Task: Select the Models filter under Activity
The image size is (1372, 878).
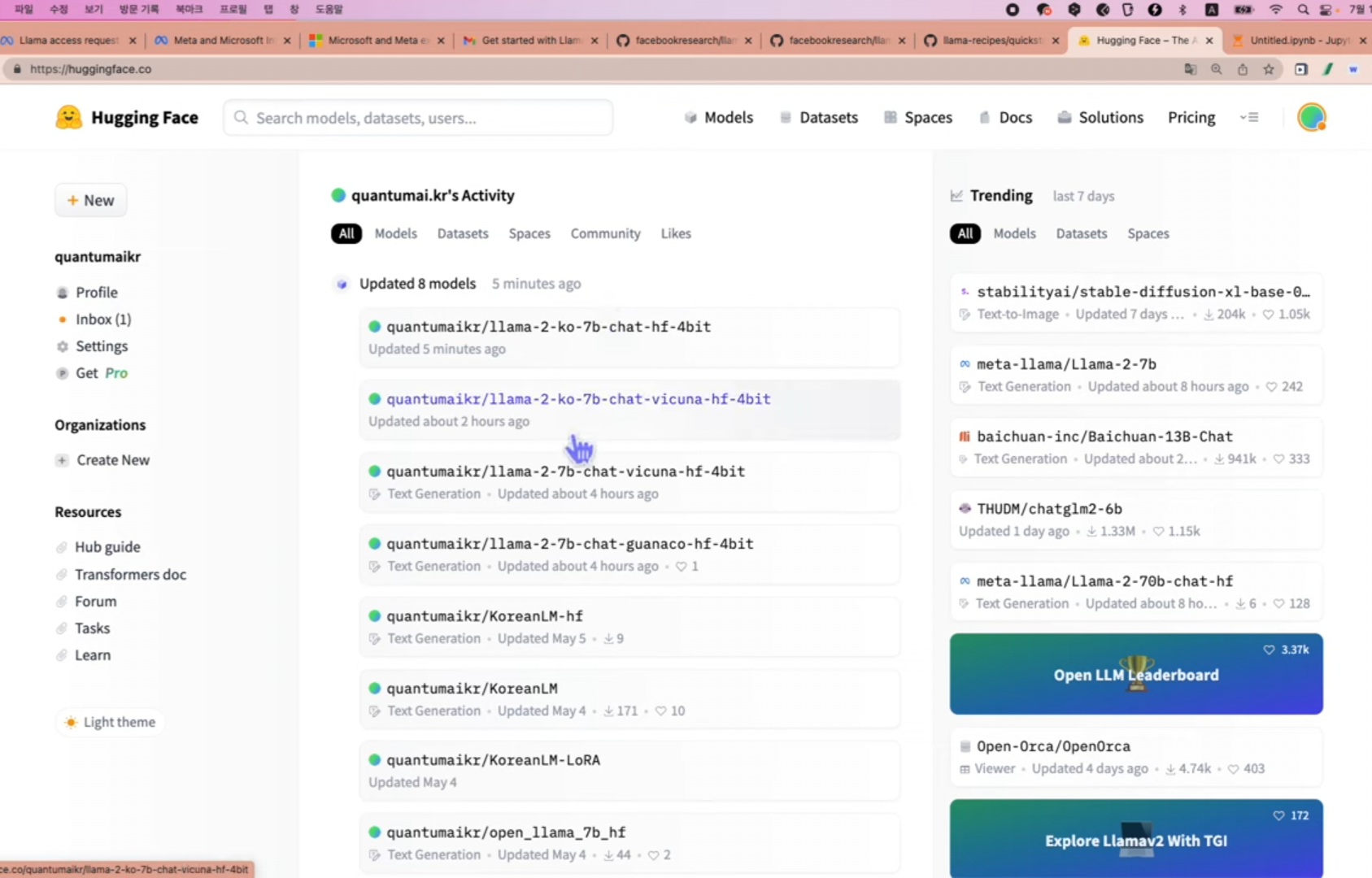Action: pyautogui.click(x=396, y=233)
